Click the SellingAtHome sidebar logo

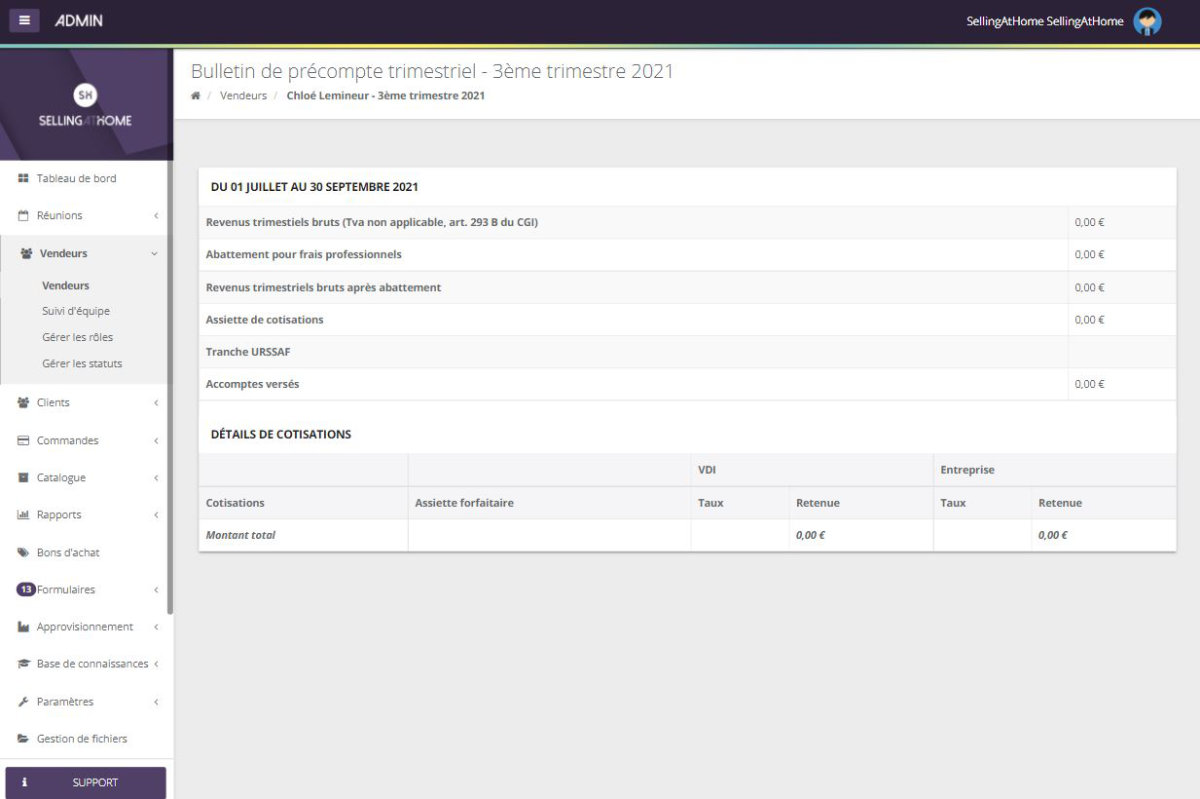click(85, 107)
